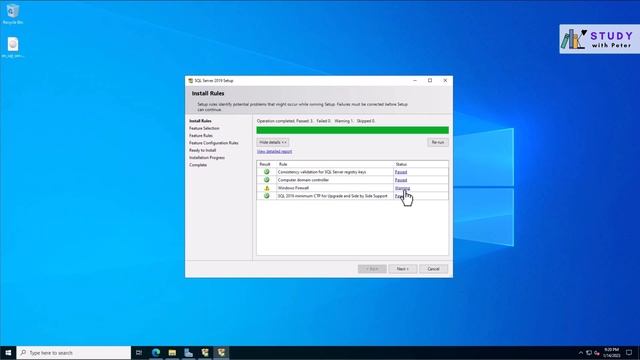Open Passed link for registry keys rule

pos(401,172)
